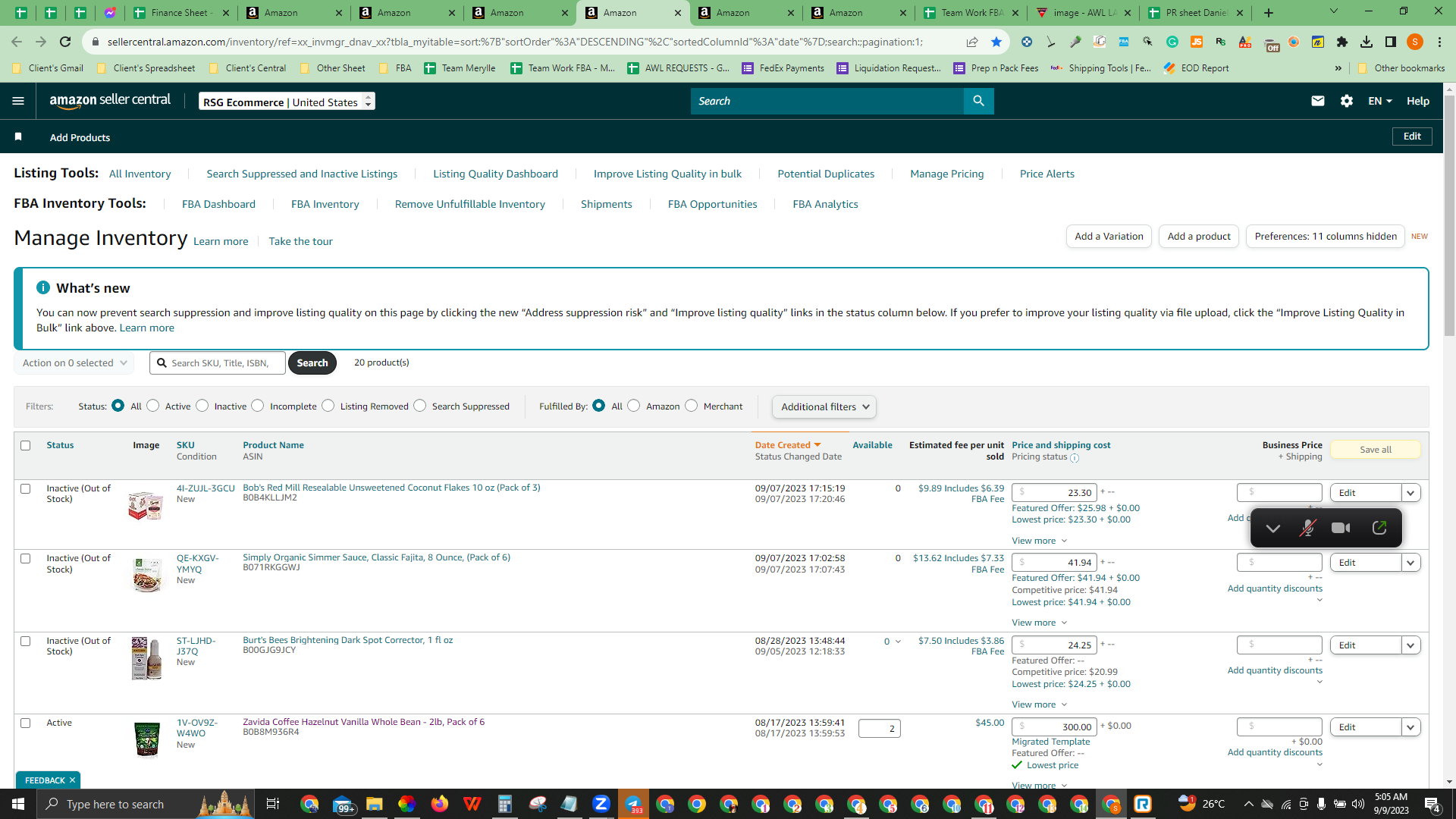Open Chrome downloads icon
Viewport: 1456px width, 819px height.
click(1367, 42)
